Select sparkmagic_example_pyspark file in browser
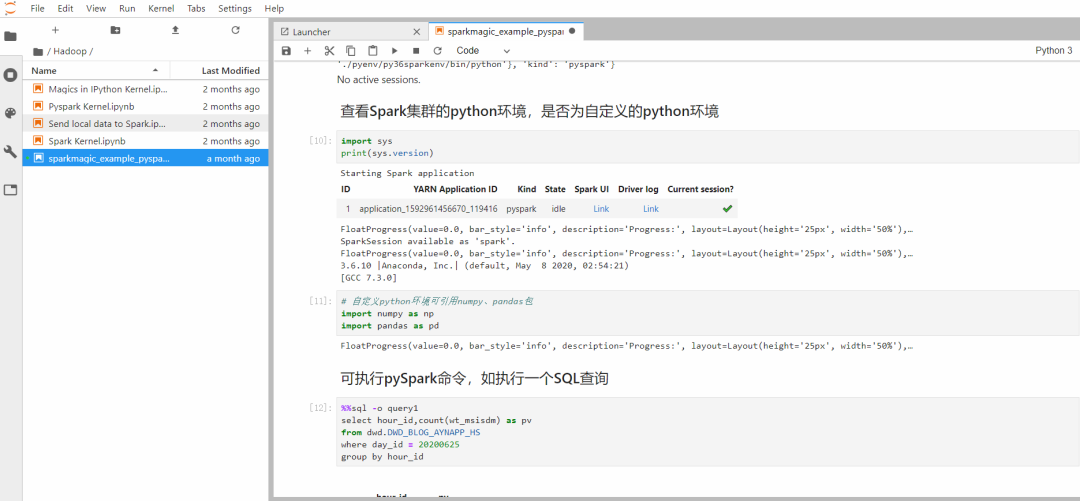 pos(145,158)
